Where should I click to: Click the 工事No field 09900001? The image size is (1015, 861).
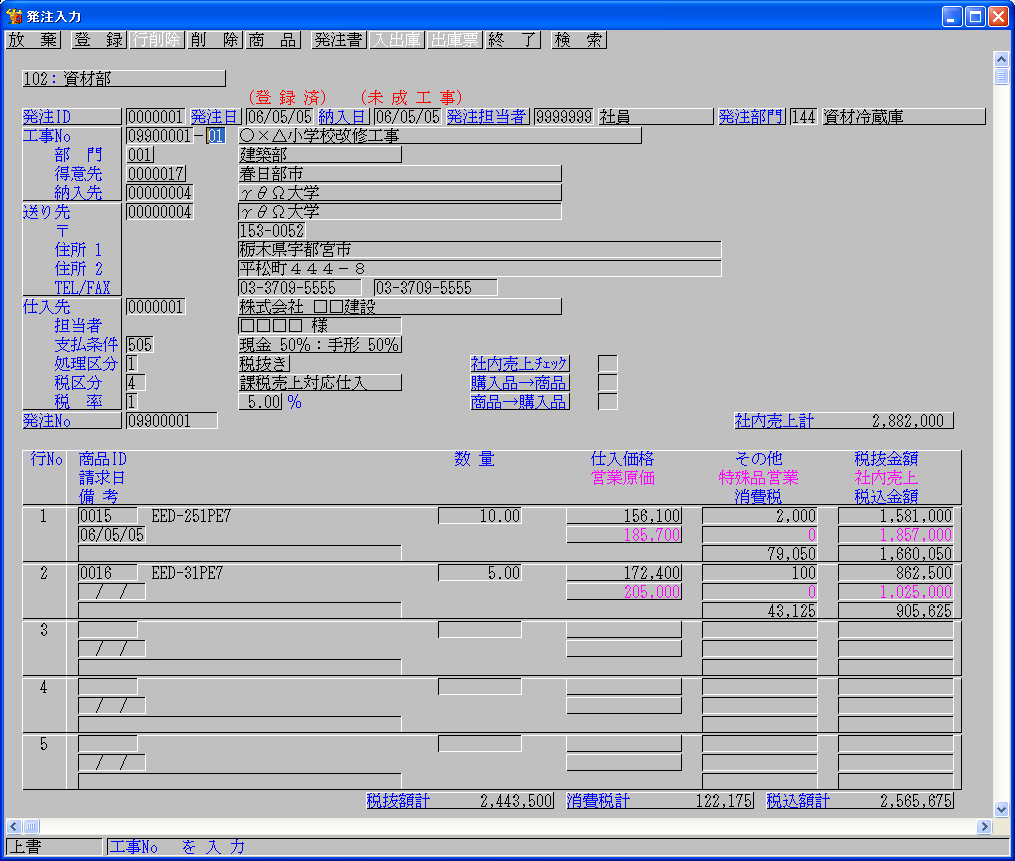[x=159, y=136]
